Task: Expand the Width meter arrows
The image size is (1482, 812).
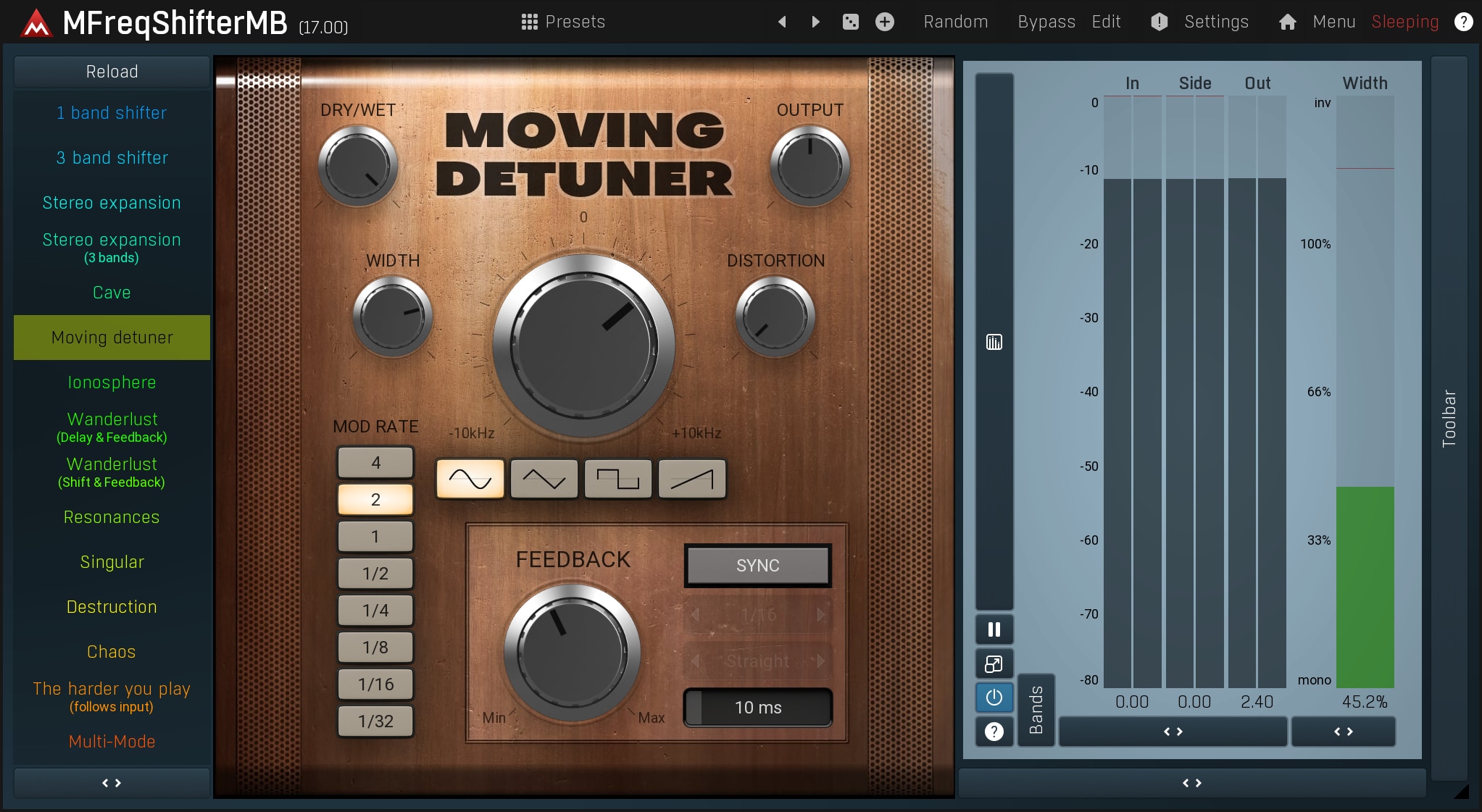Action: [1343, 732]
